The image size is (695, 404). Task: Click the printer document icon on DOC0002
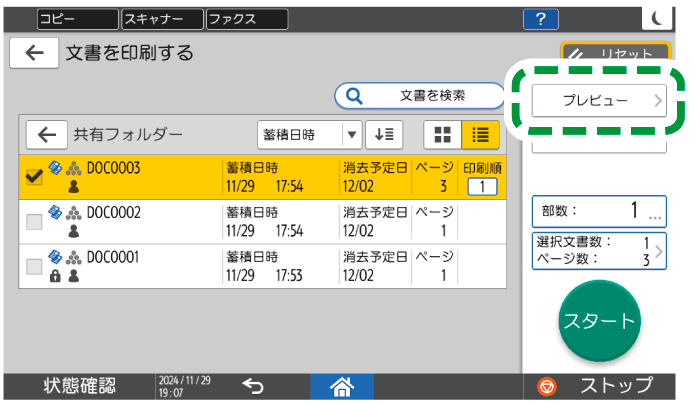click(55, 212)
